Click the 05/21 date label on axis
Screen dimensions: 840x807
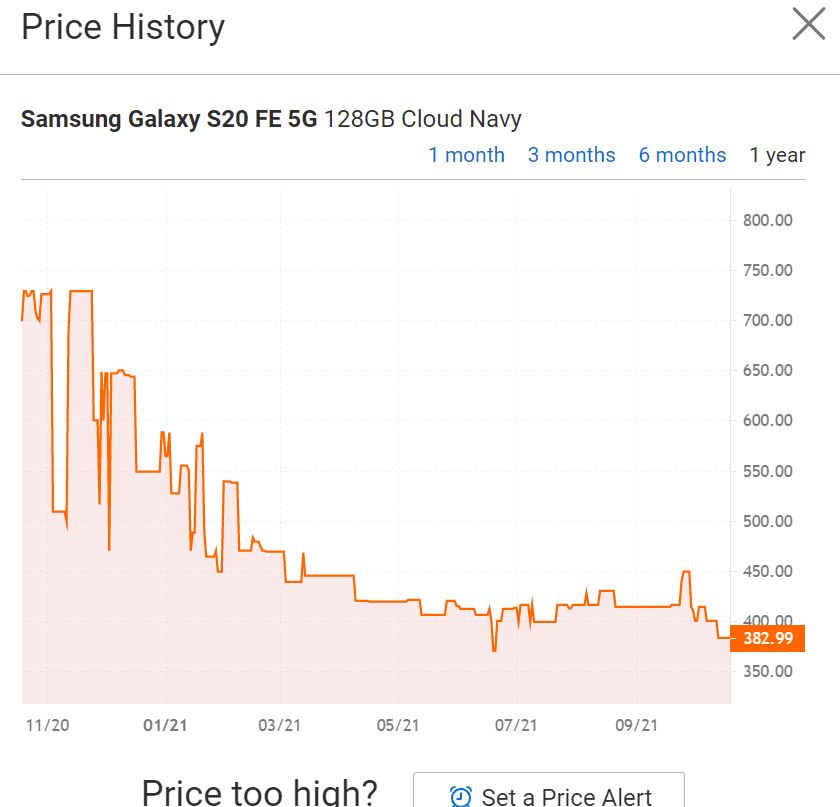click(398, 725)
